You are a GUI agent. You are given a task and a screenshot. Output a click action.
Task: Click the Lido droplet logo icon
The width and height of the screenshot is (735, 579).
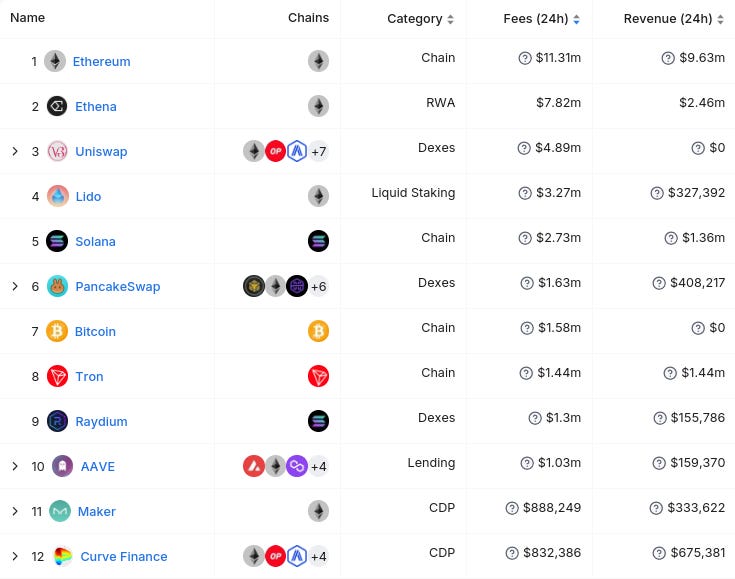[57, 196]
